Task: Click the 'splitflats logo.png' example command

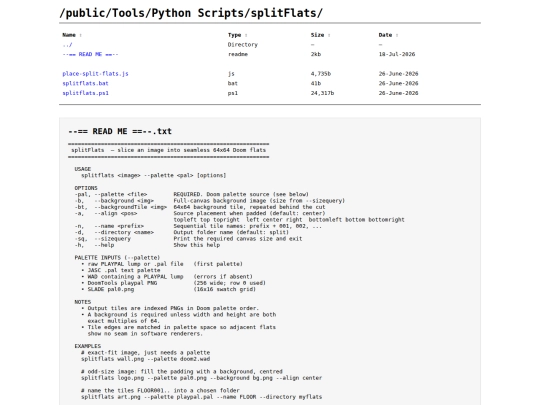Action: pyautogui.click(x=201, y=378)
